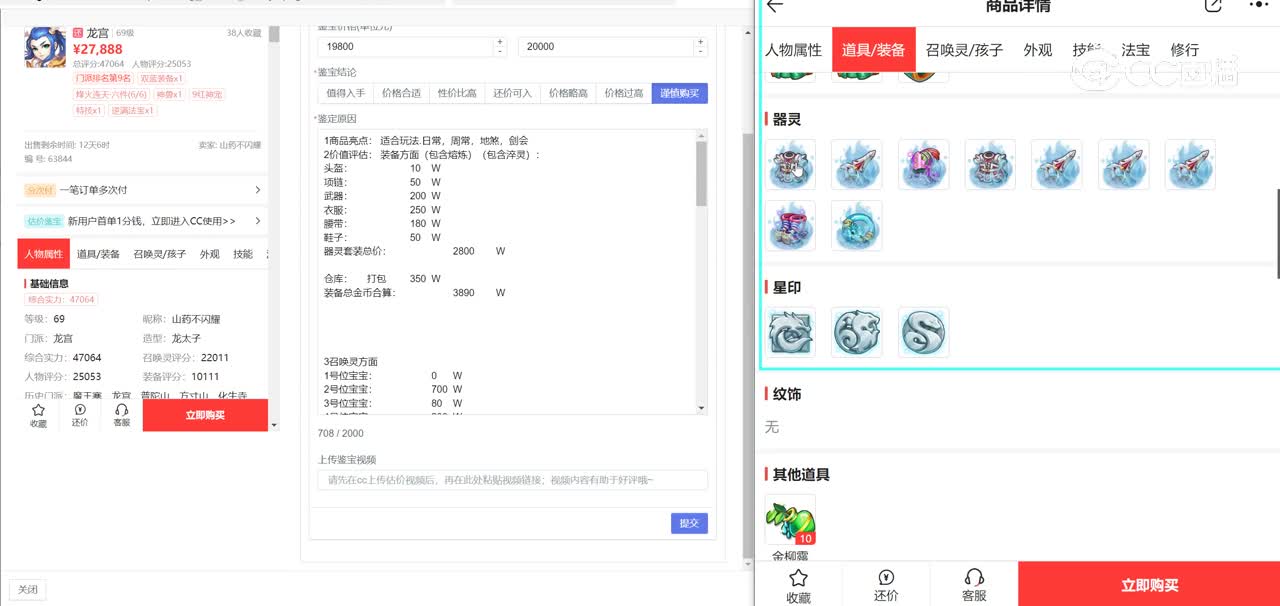
Task: Select the snake 星印 icon
Action: (923, 332)
